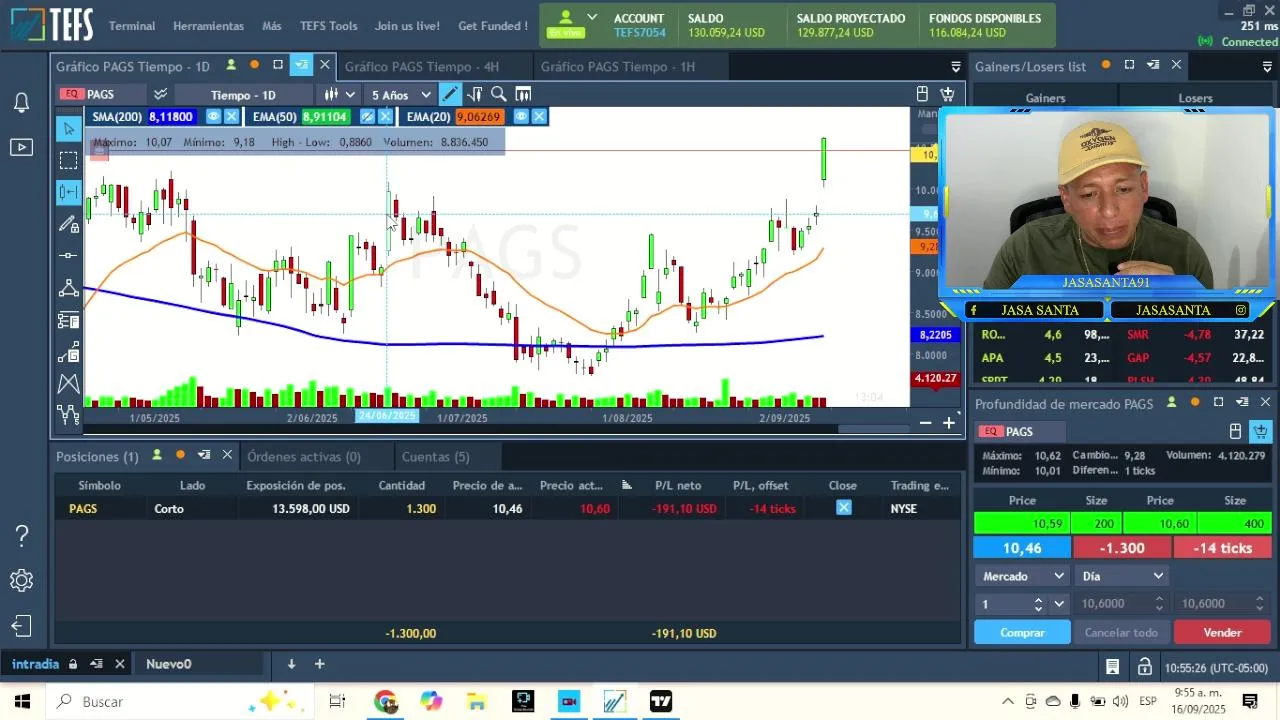Select the pitchfork pattern tool
The width and height of the screenshot is (1280, 720).
coord(68,384)
